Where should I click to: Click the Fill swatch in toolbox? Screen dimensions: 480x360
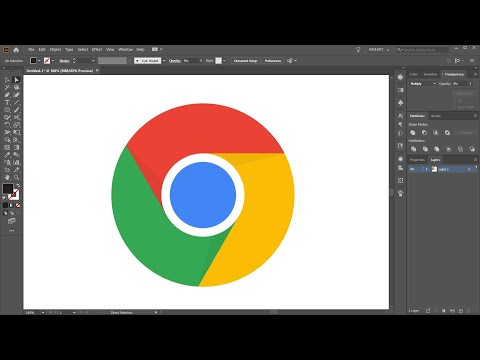click(8, 189)
